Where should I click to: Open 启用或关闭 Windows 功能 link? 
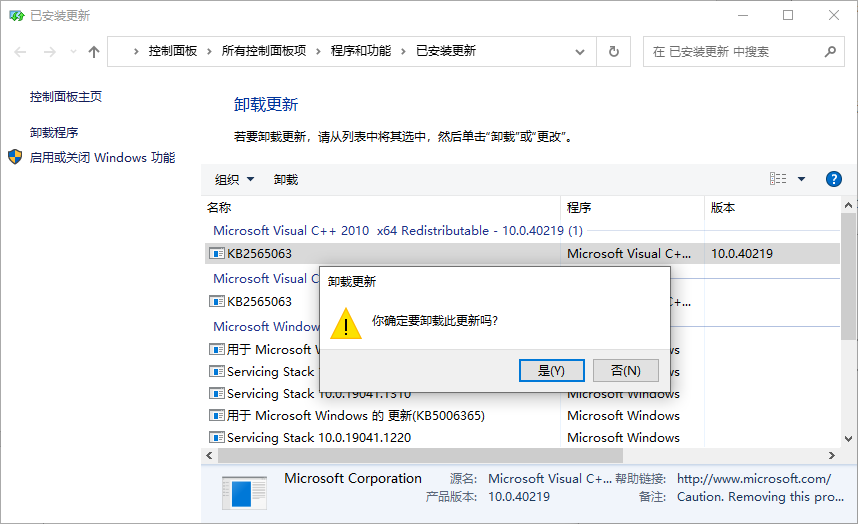102,157
